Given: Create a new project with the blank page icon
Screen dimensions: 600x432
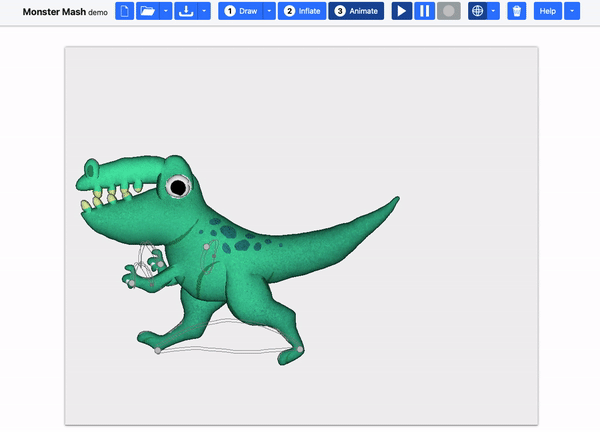Looking at the screenshot, I should tap(124, 11).
